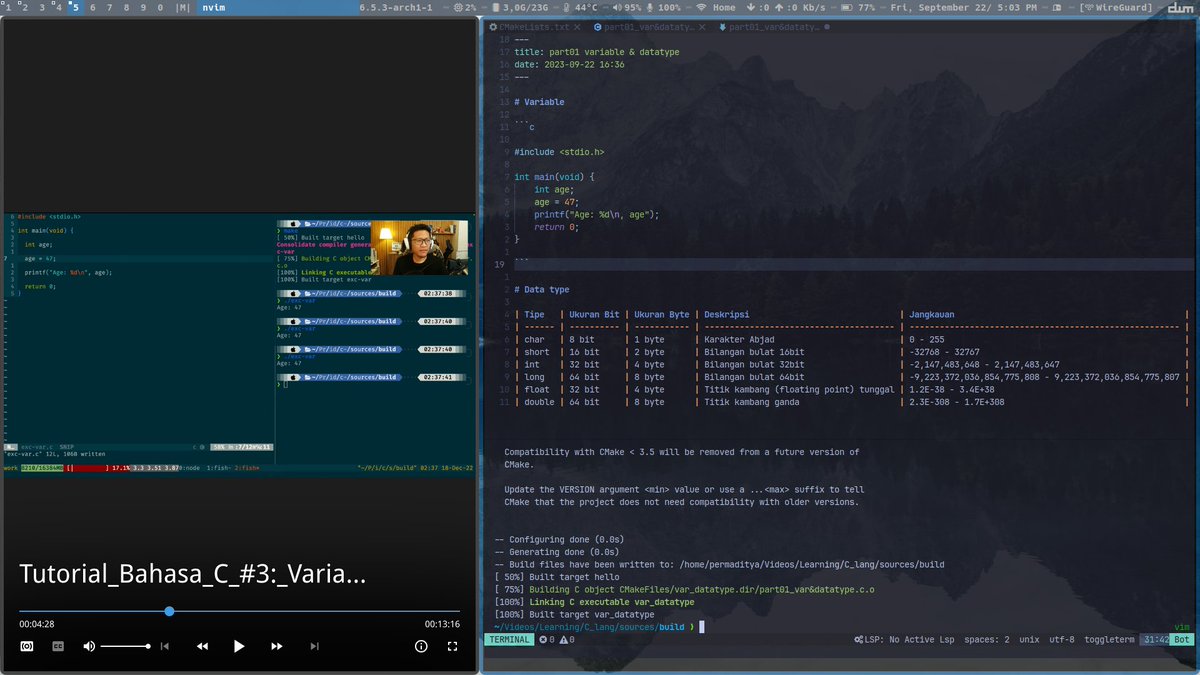The height and width of the screenshot is (675, 1200).
Task: Click the toggleterm filetype indicator
Action: pyautogui.click(x=1108, y=639)
